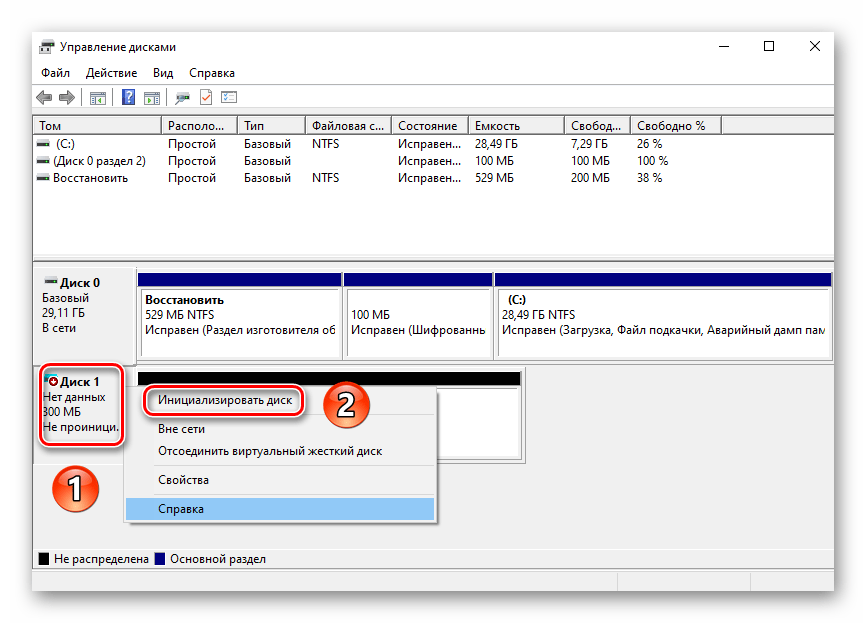Click the Back arrow toolbar icon

pos(44,98)
